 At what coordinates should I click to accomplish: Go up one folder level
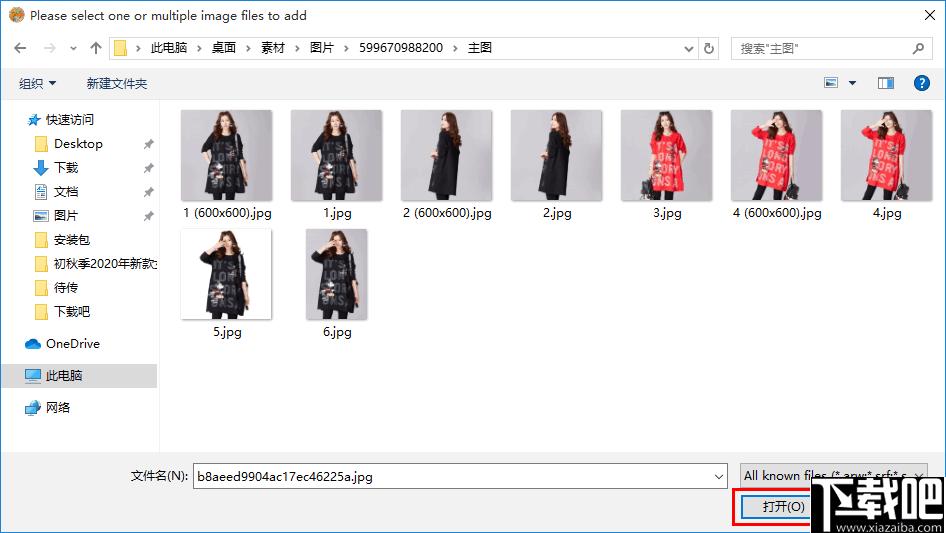(95, 48)
